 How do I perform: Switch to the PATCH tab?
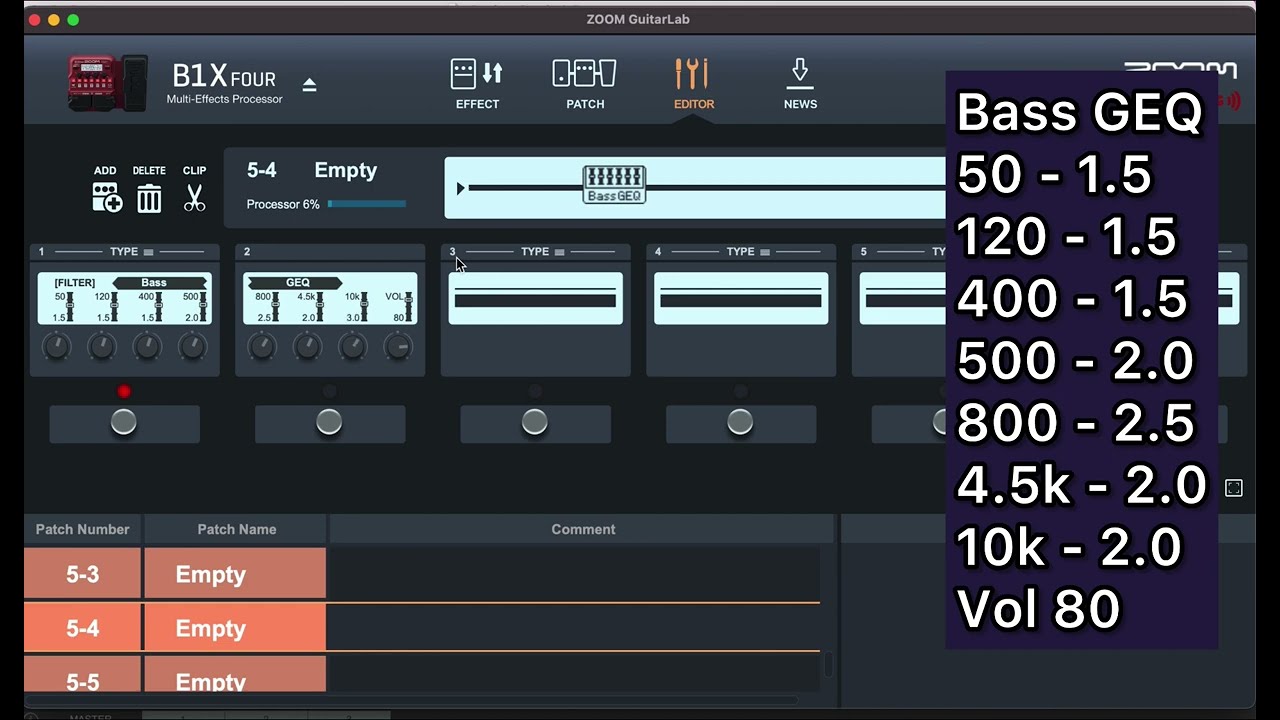tap(585, 84)
